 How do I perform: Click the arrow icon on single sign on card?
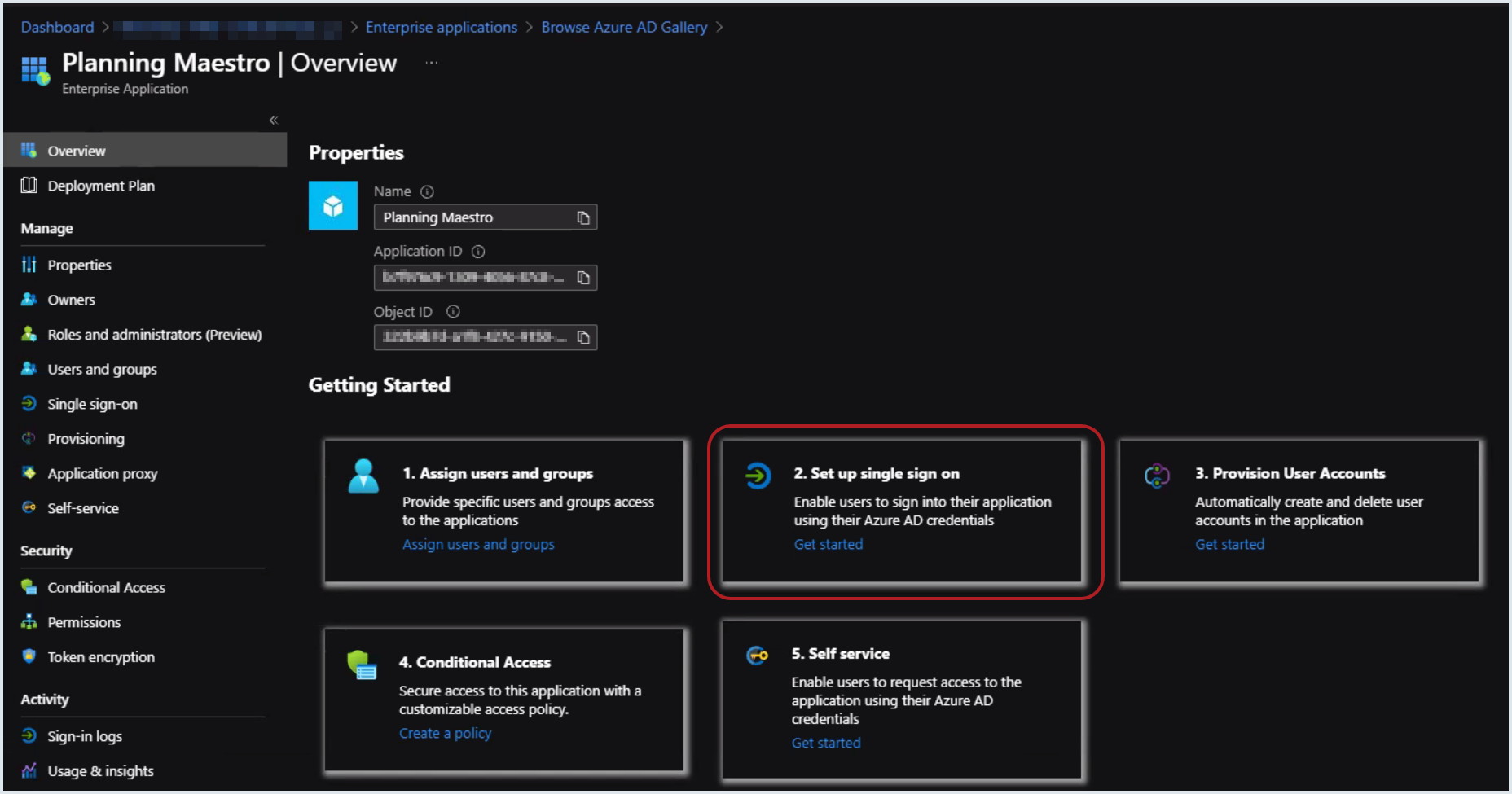tap(758, 476)
